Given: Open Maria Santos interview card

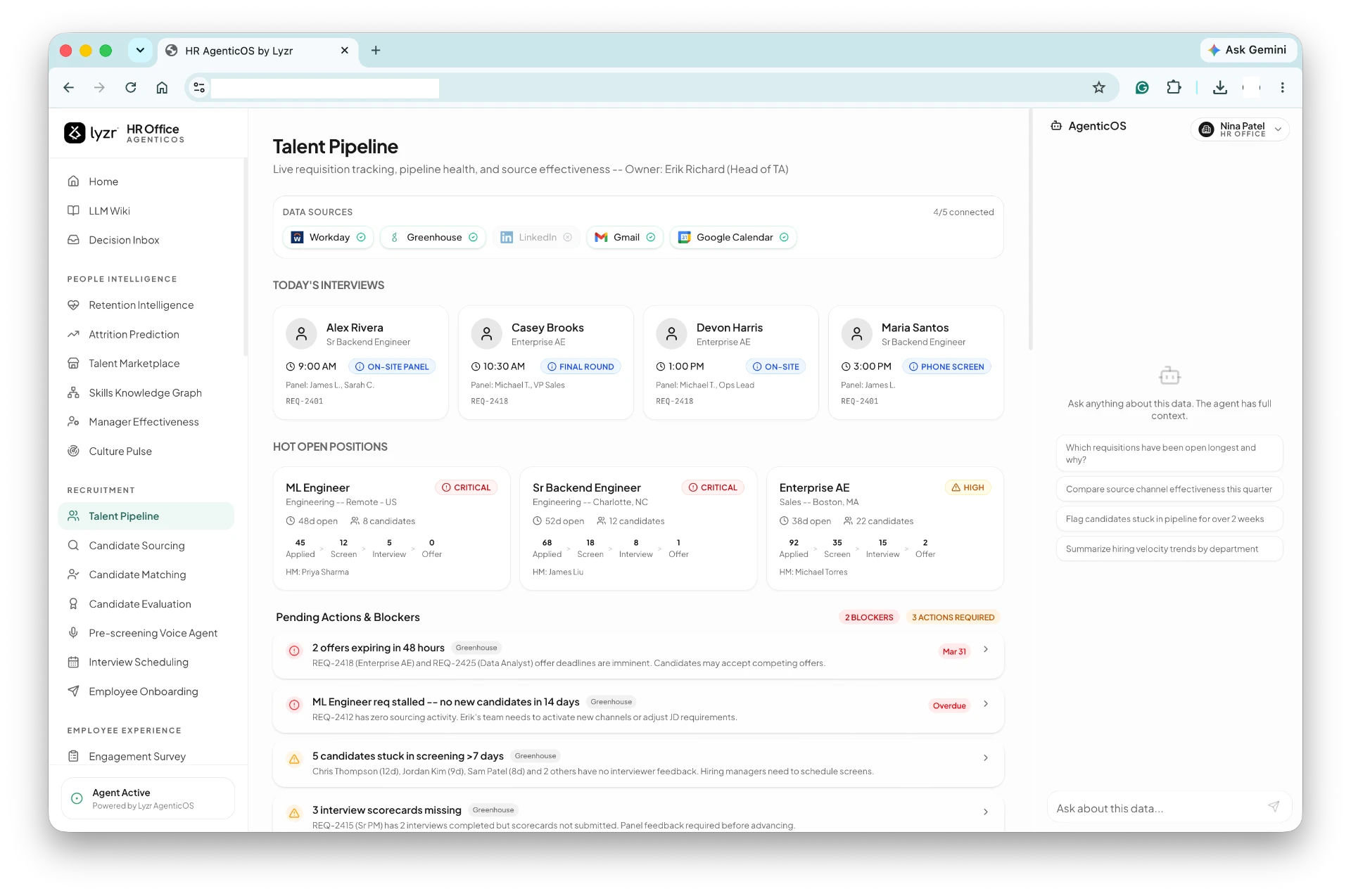Looking at the screenshot, I should (x=915, y=363).
